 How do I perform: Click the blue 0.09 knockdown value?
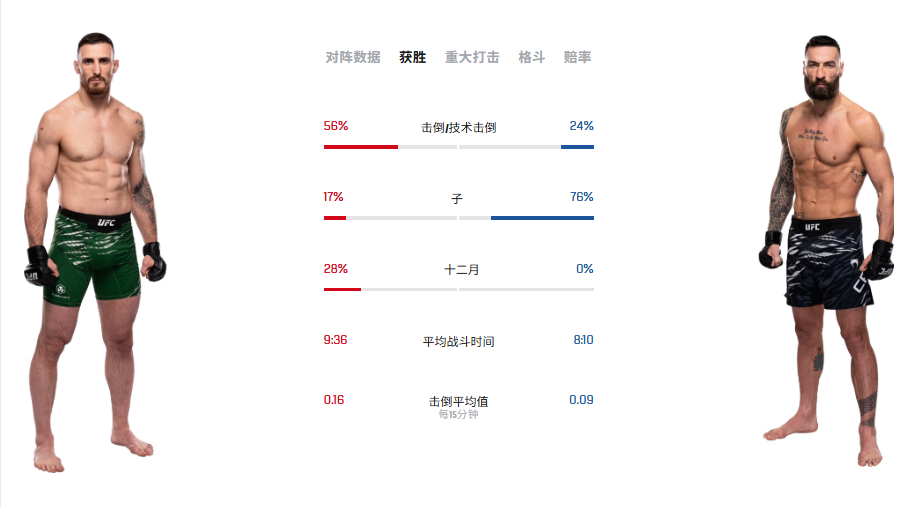click(581, 400)
